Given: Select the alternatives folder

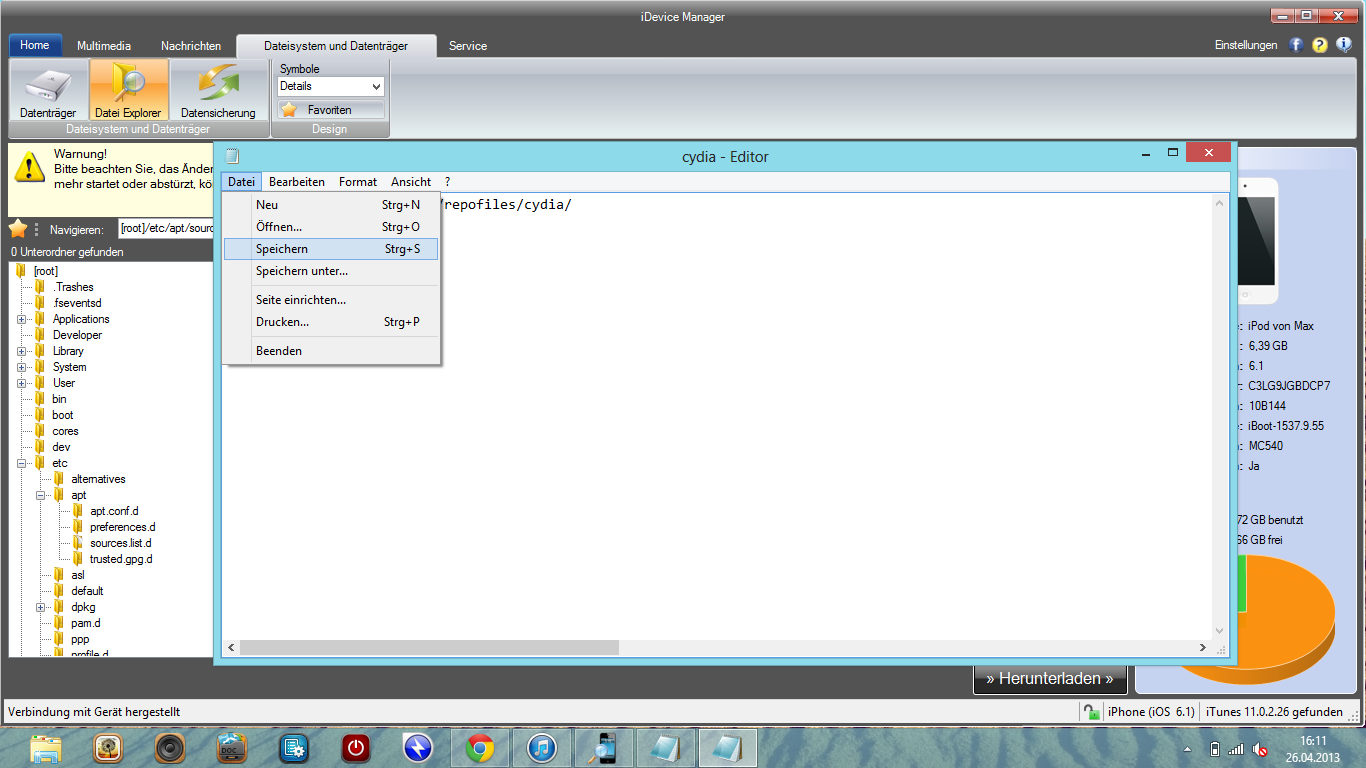Looking at the screenshot, I should tap(98, 479).
